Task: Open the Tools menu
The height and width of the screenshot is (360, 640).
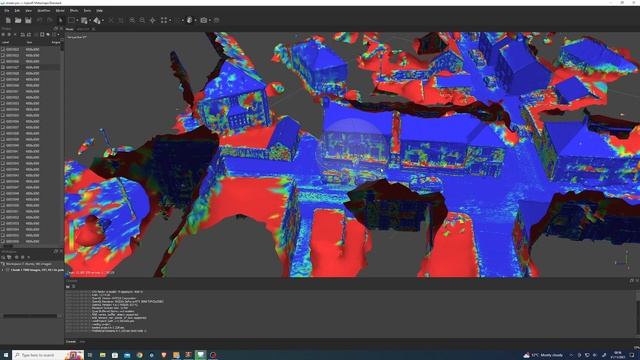Action: 87,11
